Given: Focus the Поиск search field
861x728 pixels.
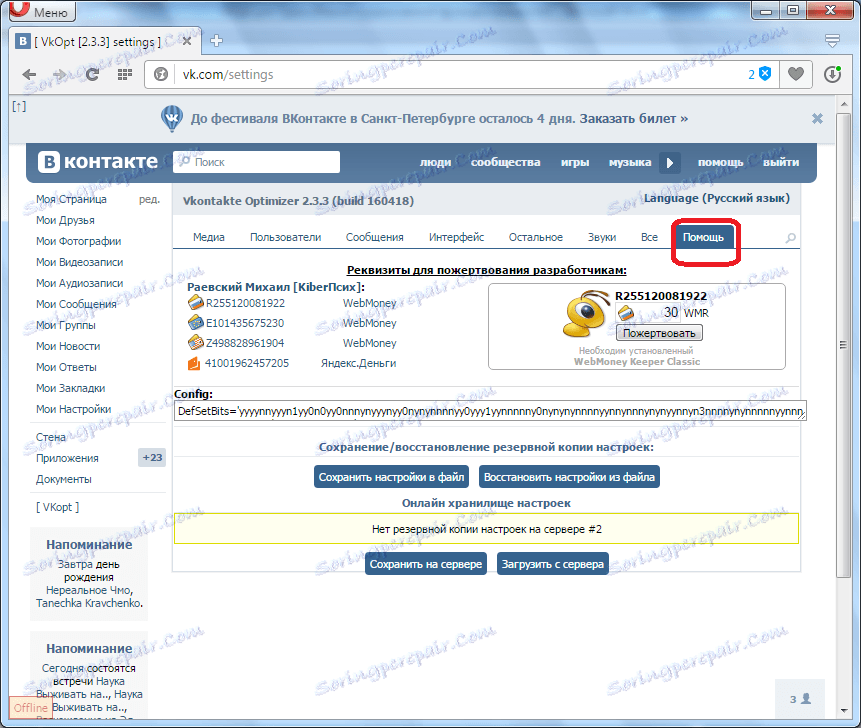Looking at the screenshot, I should pyautogui.click(x=256, y=162).
